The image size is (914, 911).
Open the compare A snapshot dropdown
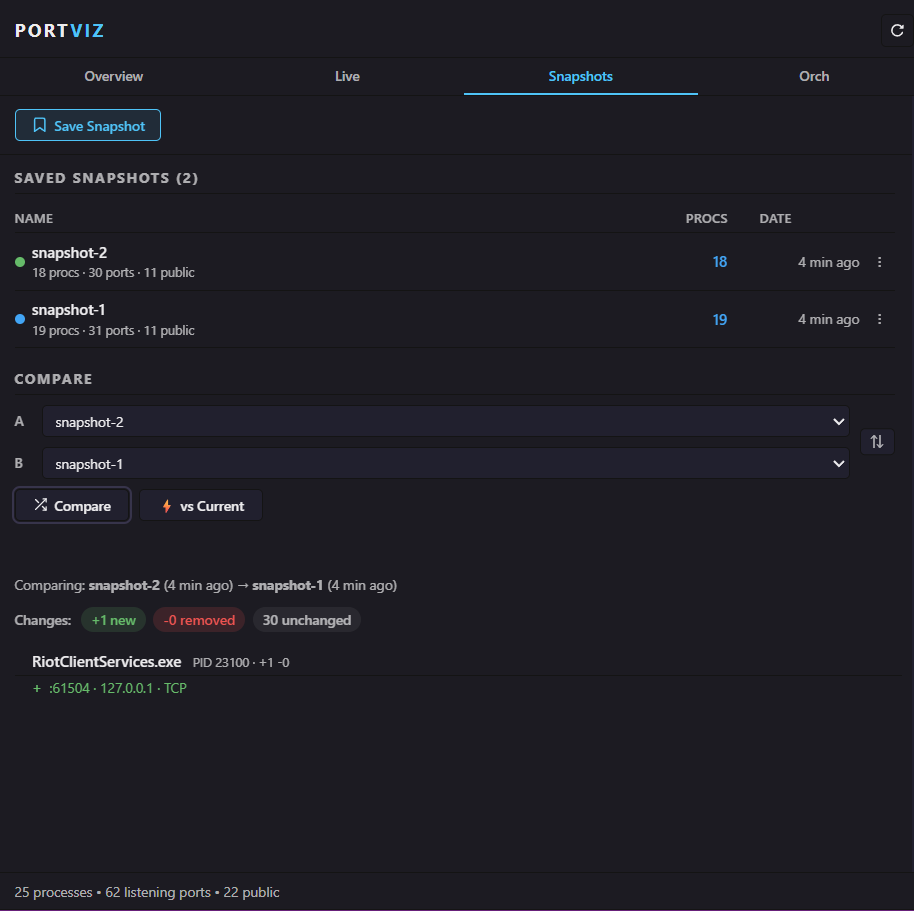pos(445,421)
